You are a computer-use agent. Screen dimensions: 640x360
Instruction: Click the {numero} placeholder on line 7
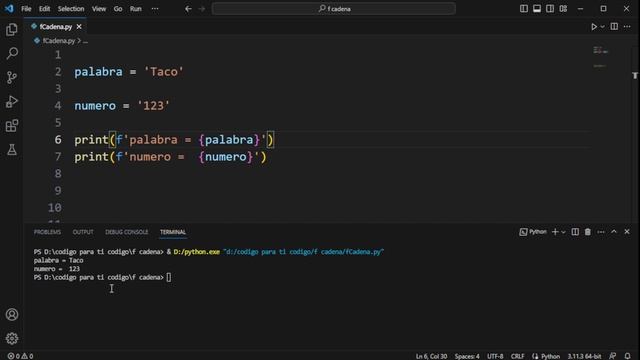pyautogui.click(x=226, y=157)
